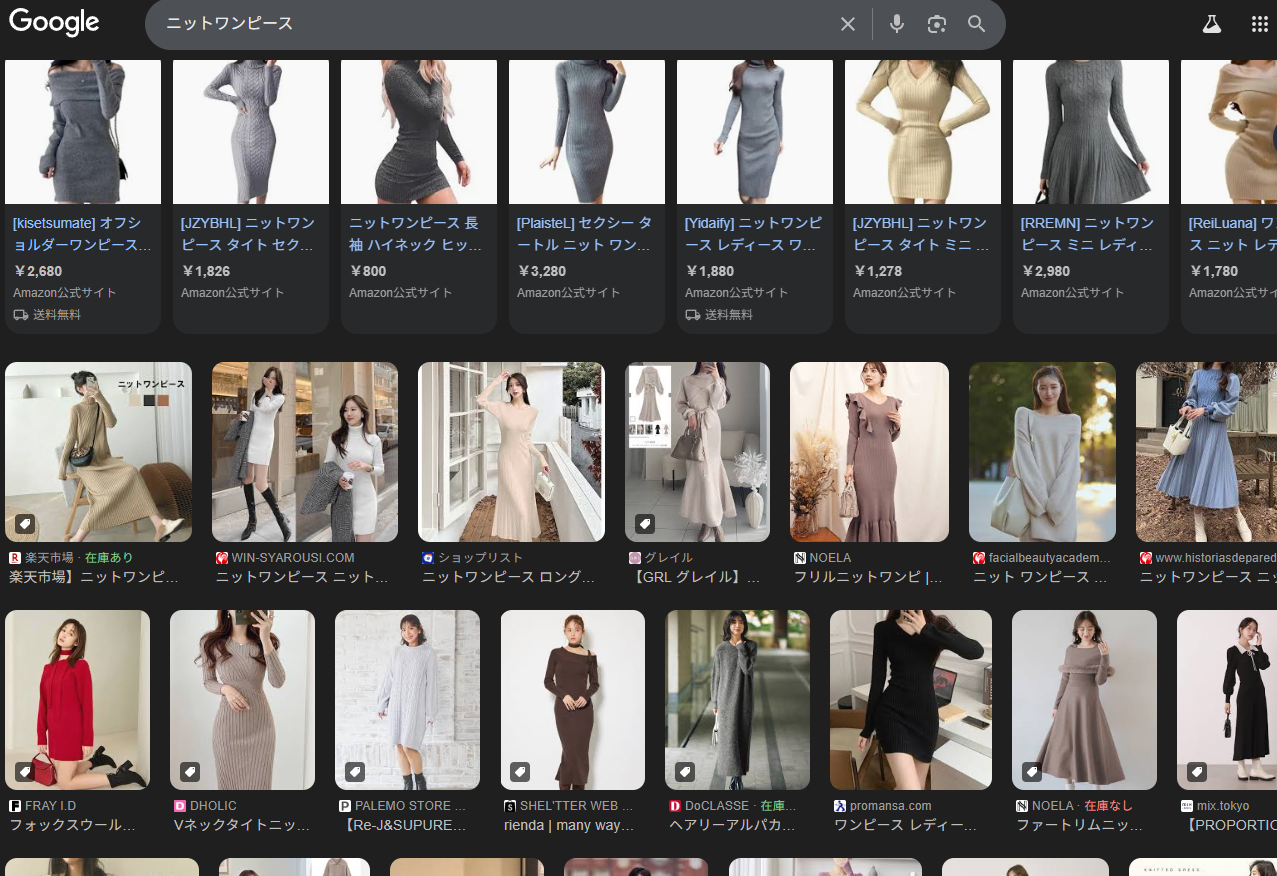
Task: Click the magnifying glass search button
Action: pos(976,24)
